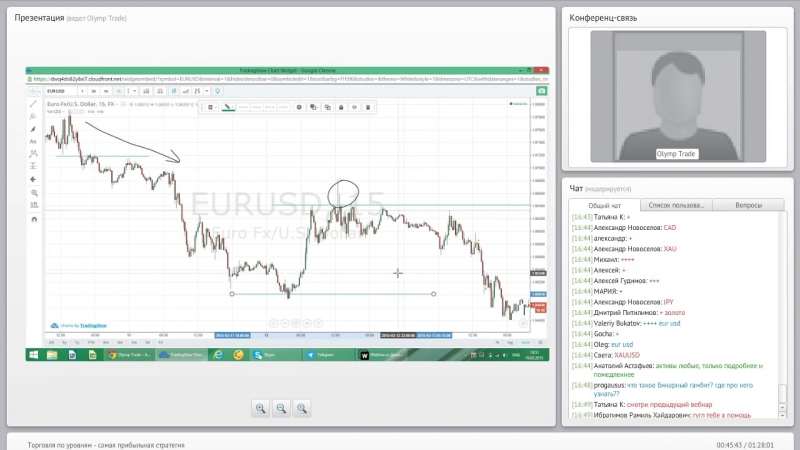The height and width of the screenshot is (450, 800).
Task: Take chart snapshot with camera icon
Action: [x=541, y=91]
